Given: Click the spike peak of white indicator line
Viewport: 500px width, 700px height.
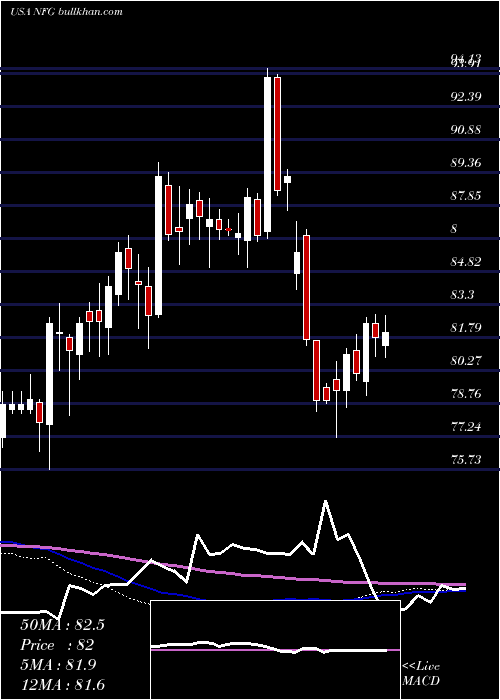Looking at the screenshot, I should coord(325,501).
